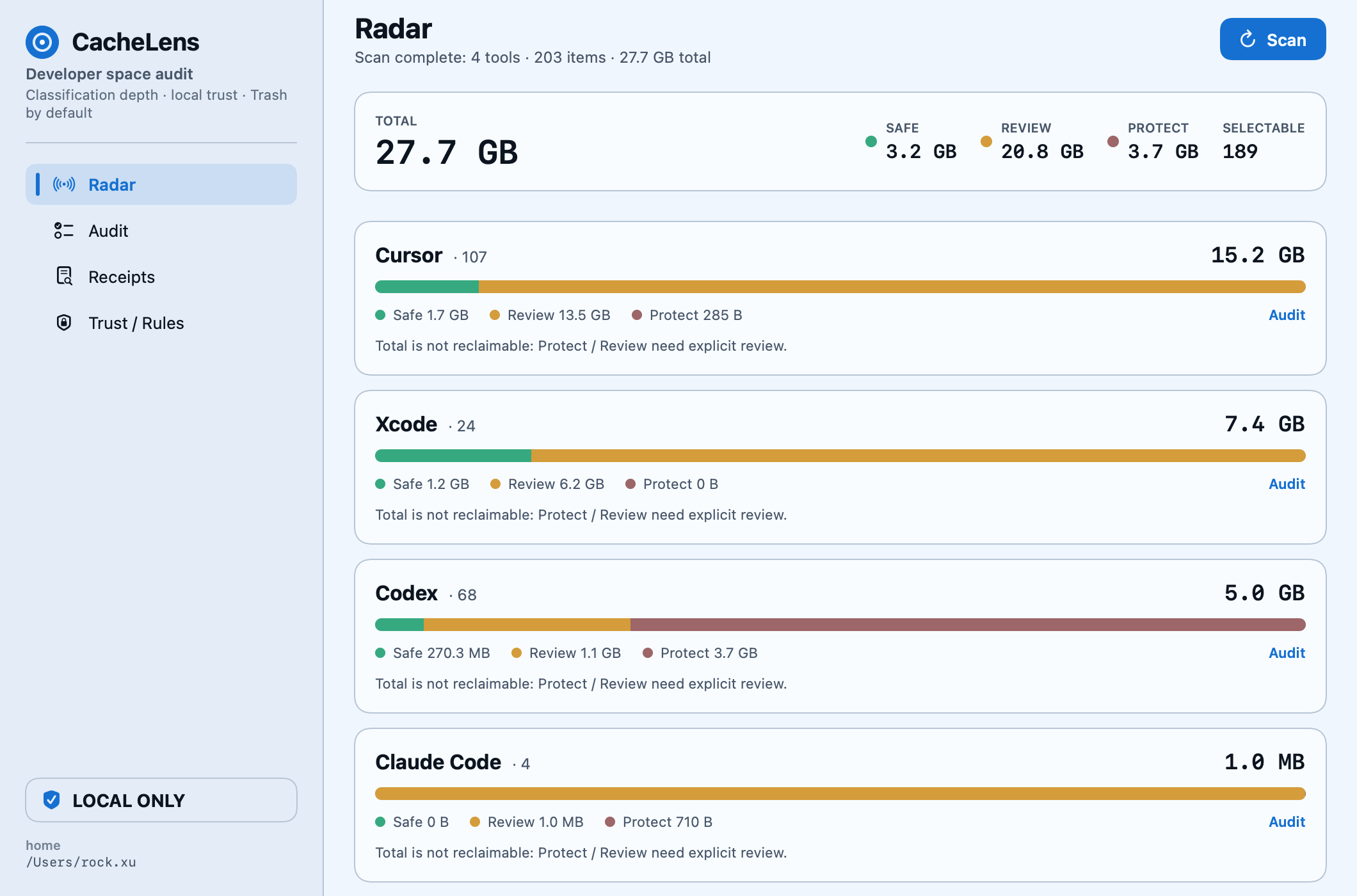Click the shield checkmark icon in LOCAL ONLY badge

[51, 799]
